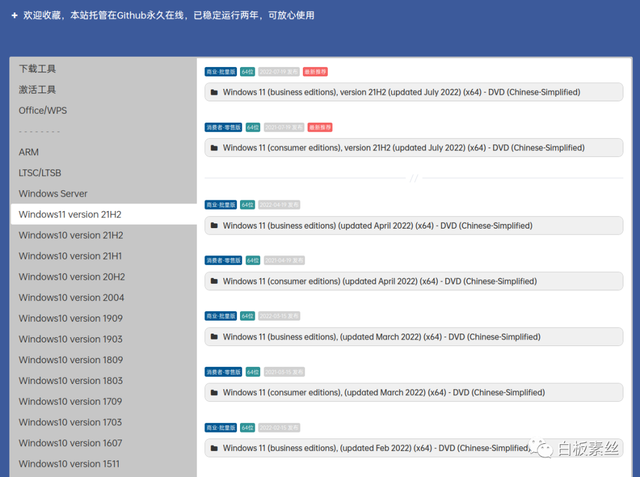The width and height of the screenshot is (640, 477).
Task: Select LTSC/LTSB category
Action: [x=40, y=173]
